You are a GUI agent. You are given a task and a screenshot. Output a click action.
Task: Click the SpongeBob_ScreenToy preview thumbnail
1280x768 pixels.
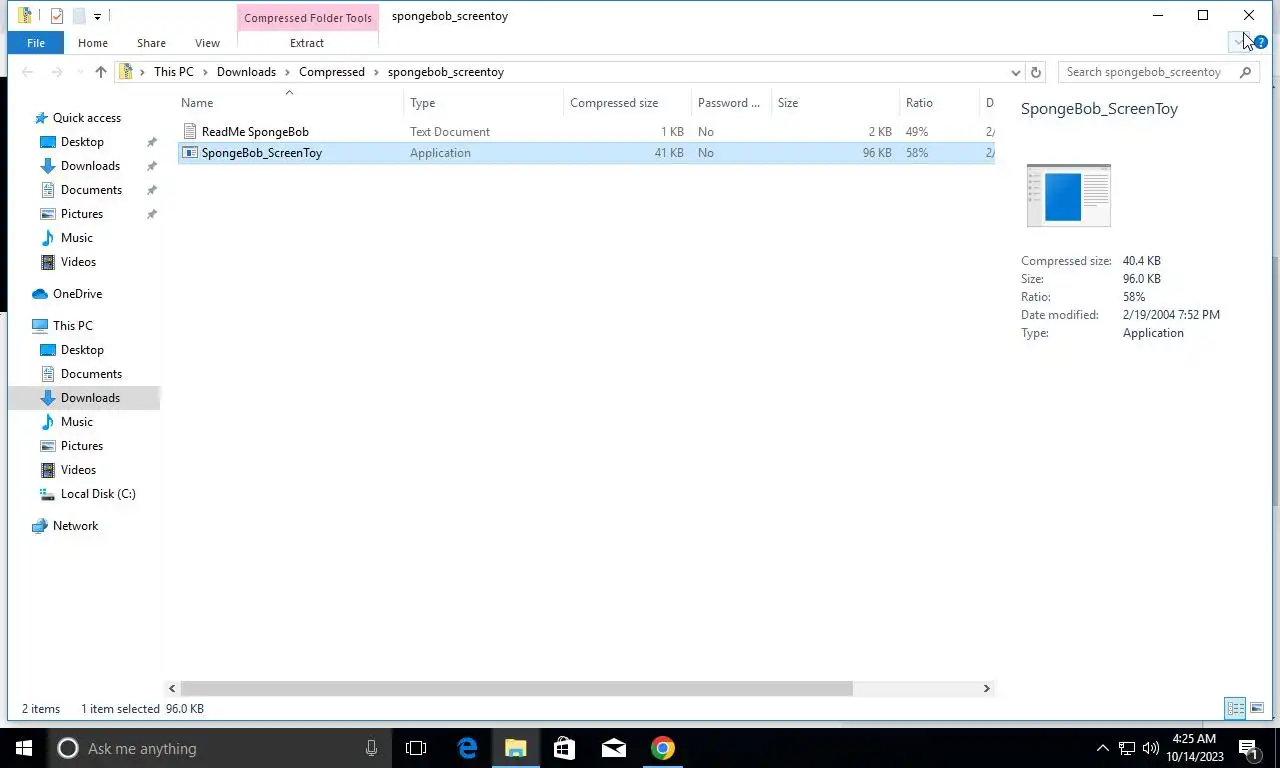click(x=1068, y=195)
